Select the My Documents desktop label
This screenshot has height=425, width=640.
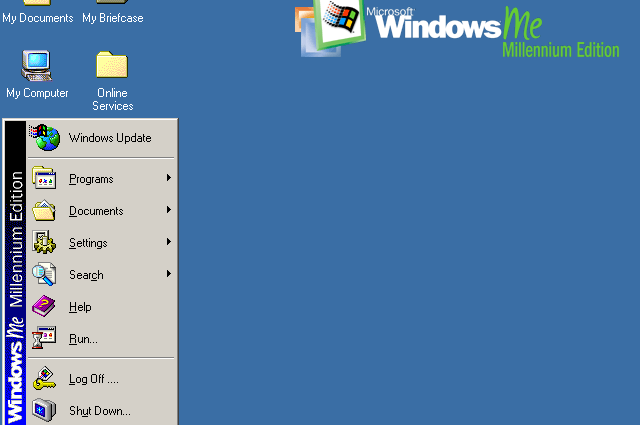(37, 18)
